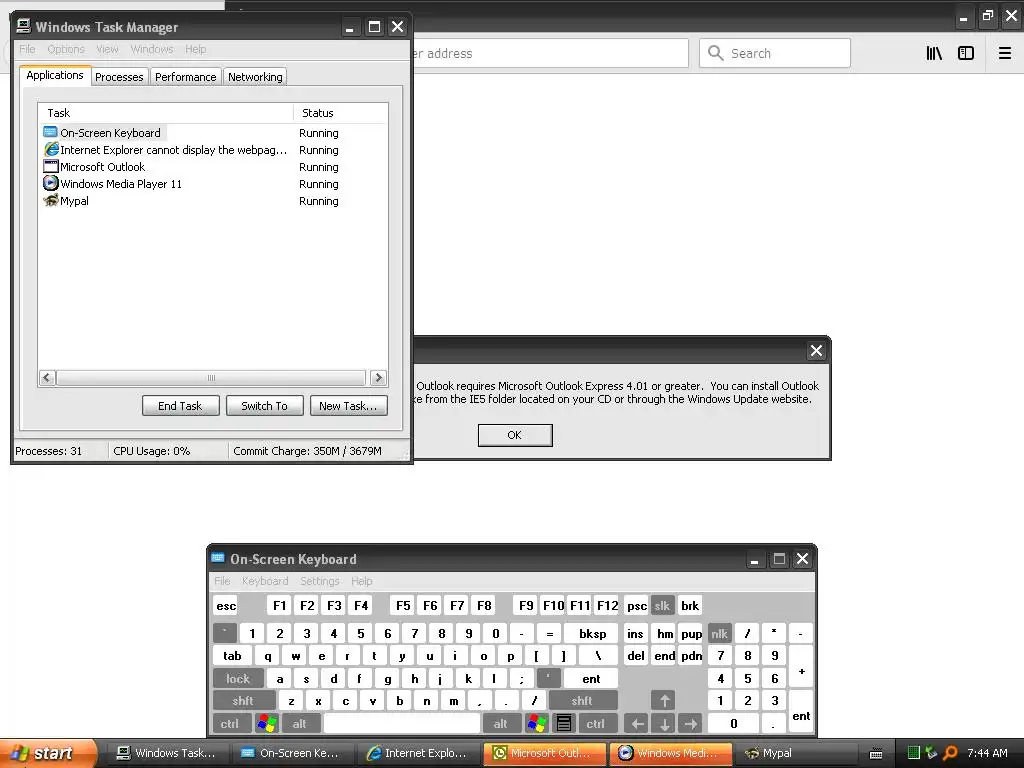
Task: Open the Windows start button
Action: 48,753
